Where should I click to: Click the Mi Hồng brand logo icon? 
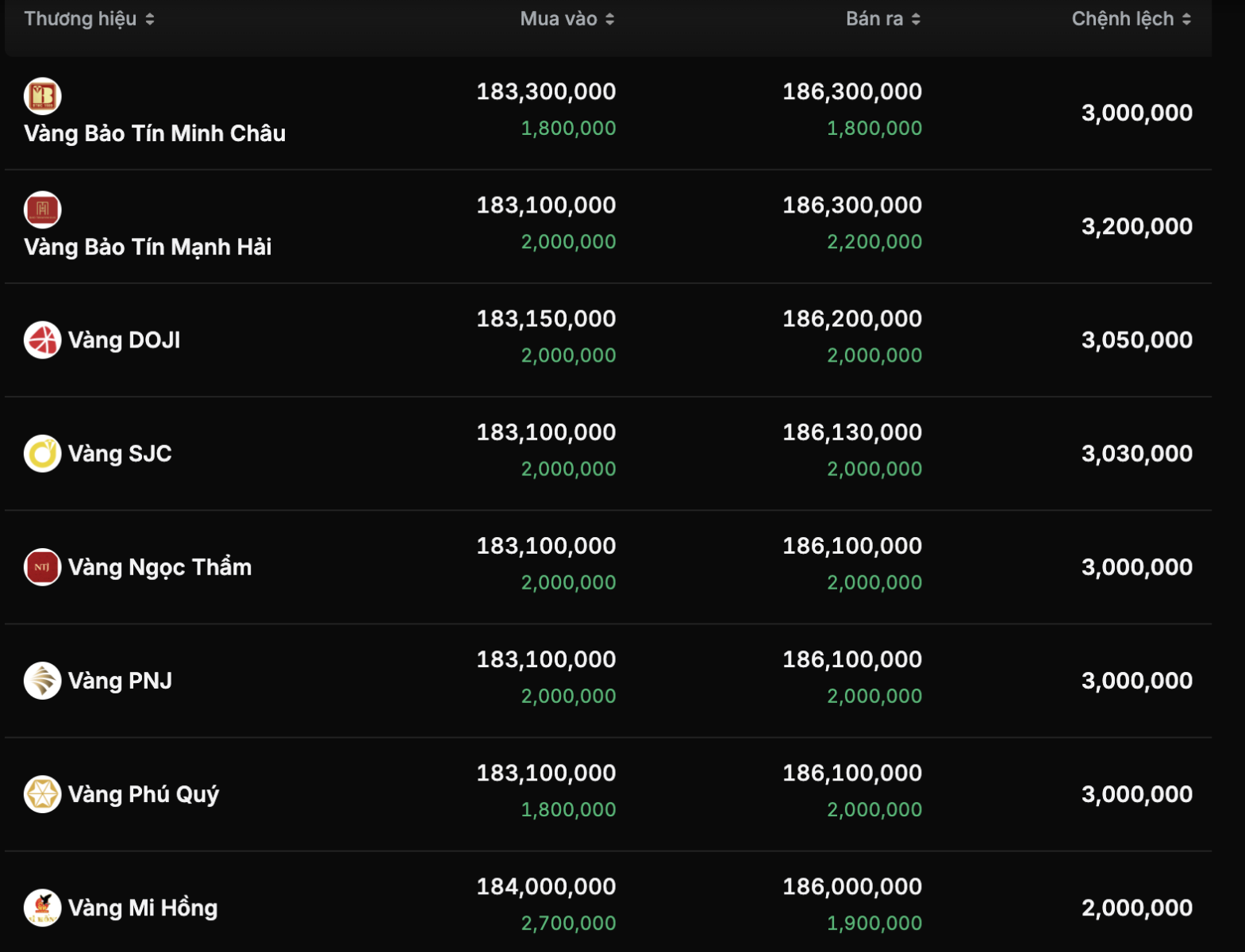pyautogui.click(x=43, y=908)
